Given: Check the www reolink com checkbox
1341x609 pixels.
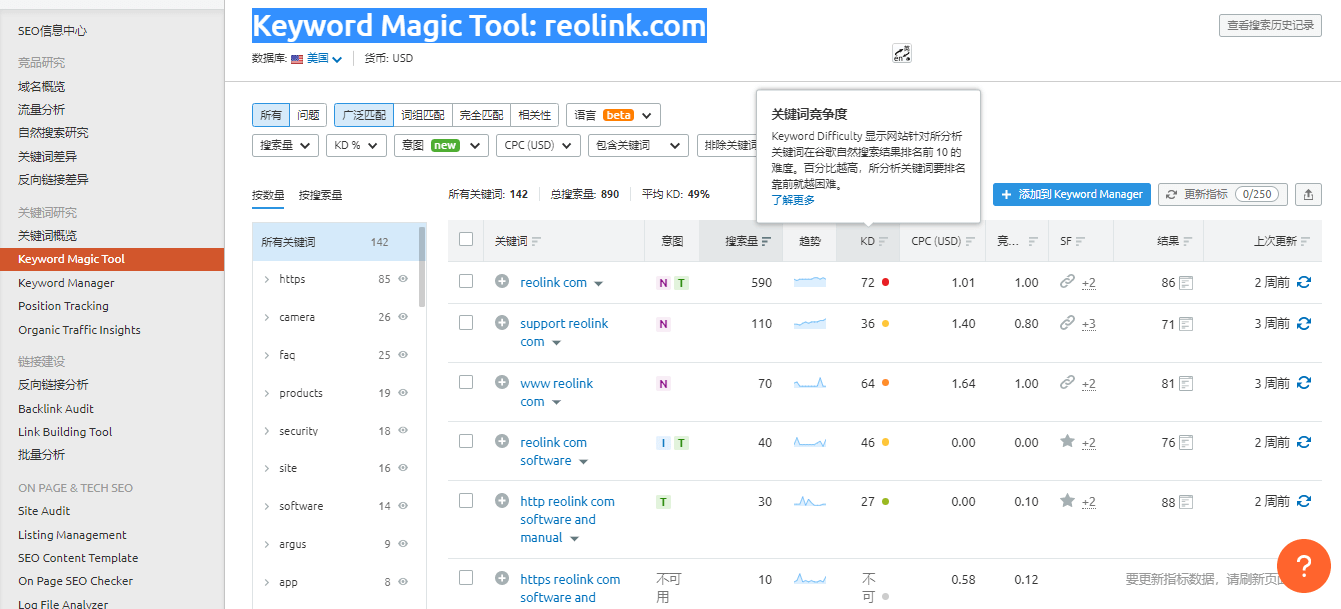Looking at the screenshot, I should 466,382.
